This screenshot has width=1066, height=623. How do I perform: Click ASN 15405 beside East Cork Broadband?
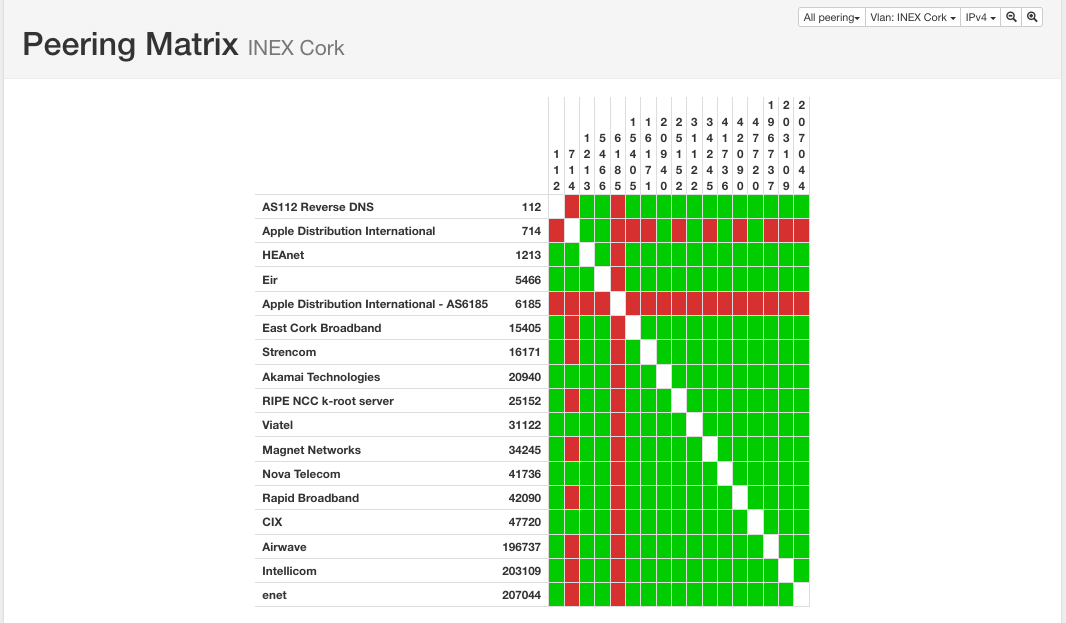pos(525,328)
